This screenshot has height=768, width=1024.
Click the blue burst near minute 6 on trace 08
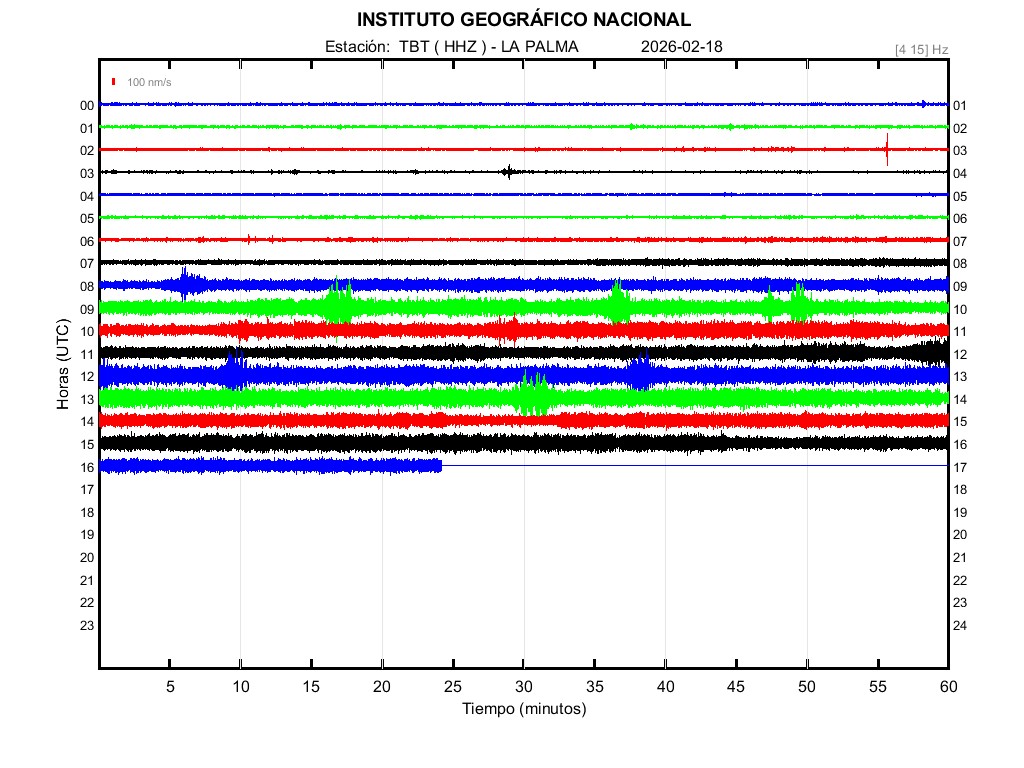point(185,284)
